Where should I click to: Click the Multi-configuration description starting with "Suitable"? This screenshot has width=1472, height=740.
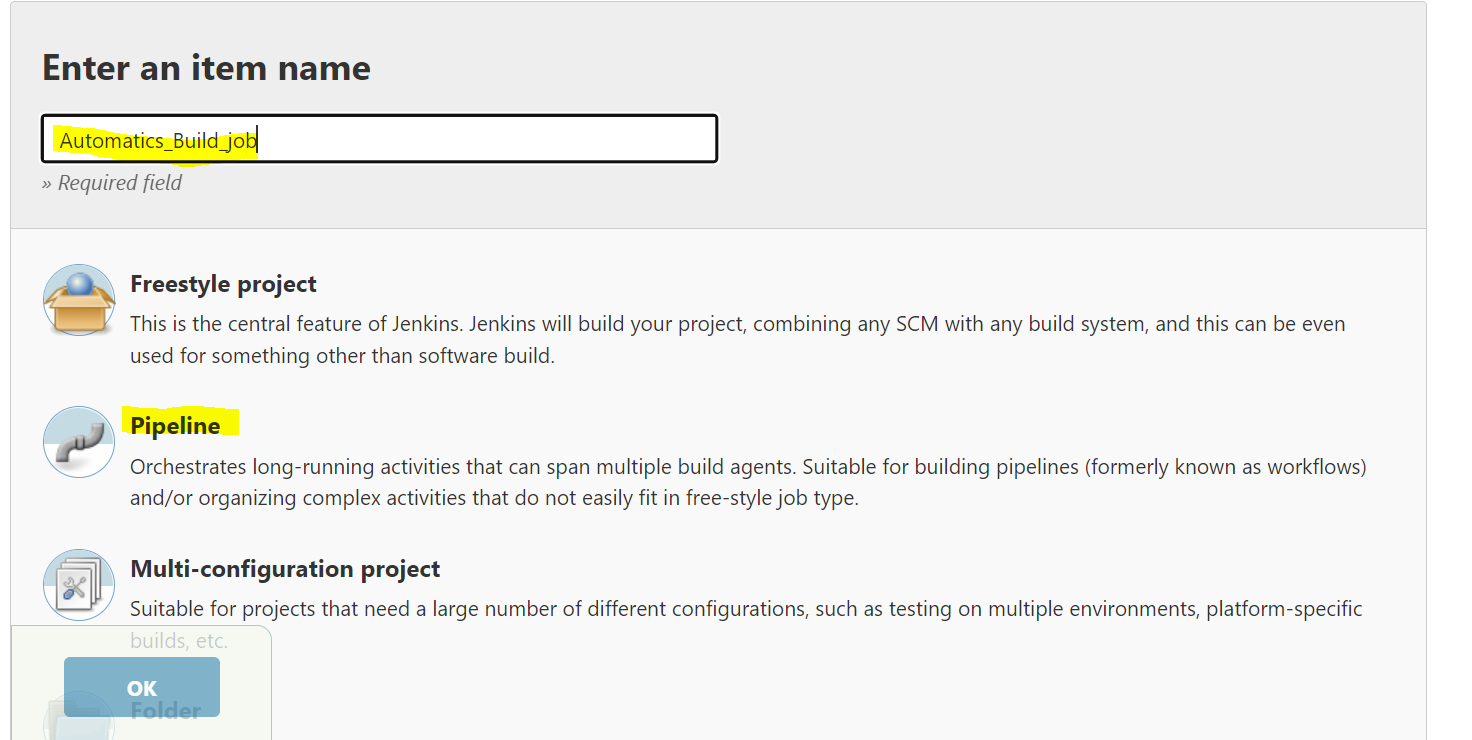point(745,609)
